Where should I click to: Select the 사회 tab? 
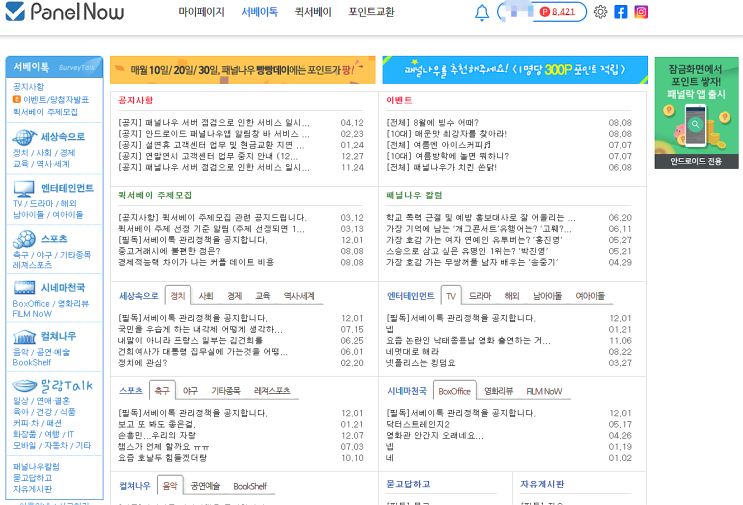pos(206,296)
